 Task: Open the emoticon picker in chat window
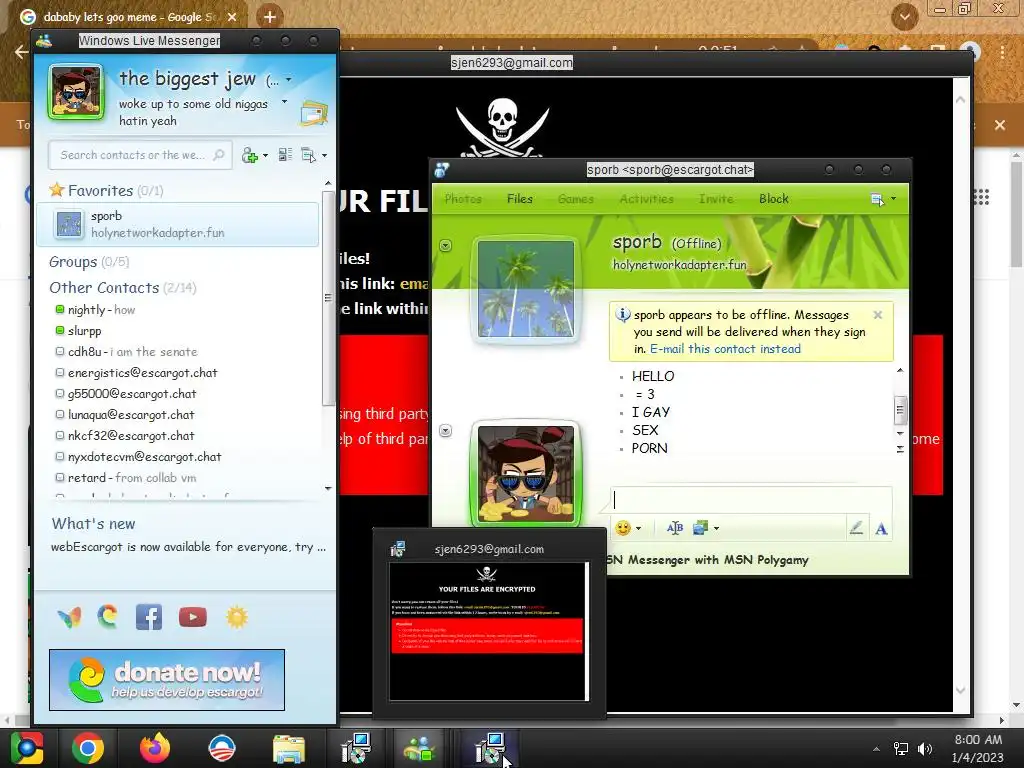click(623, 528)
